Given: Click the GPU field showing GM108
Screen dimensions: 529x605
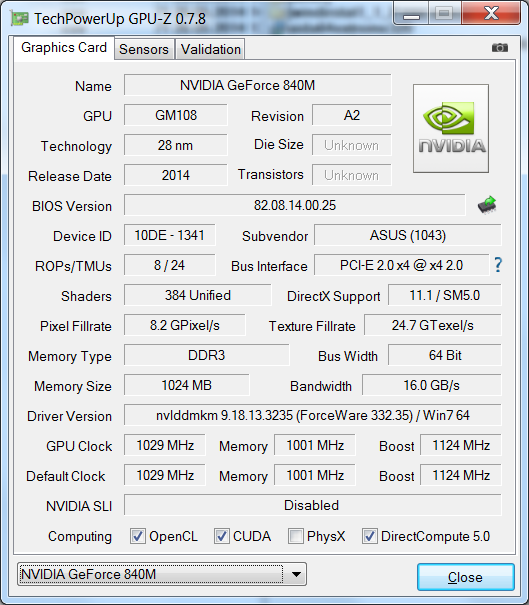Looking at the screenshot, I should pyautogui.click(x=176, y=115).
